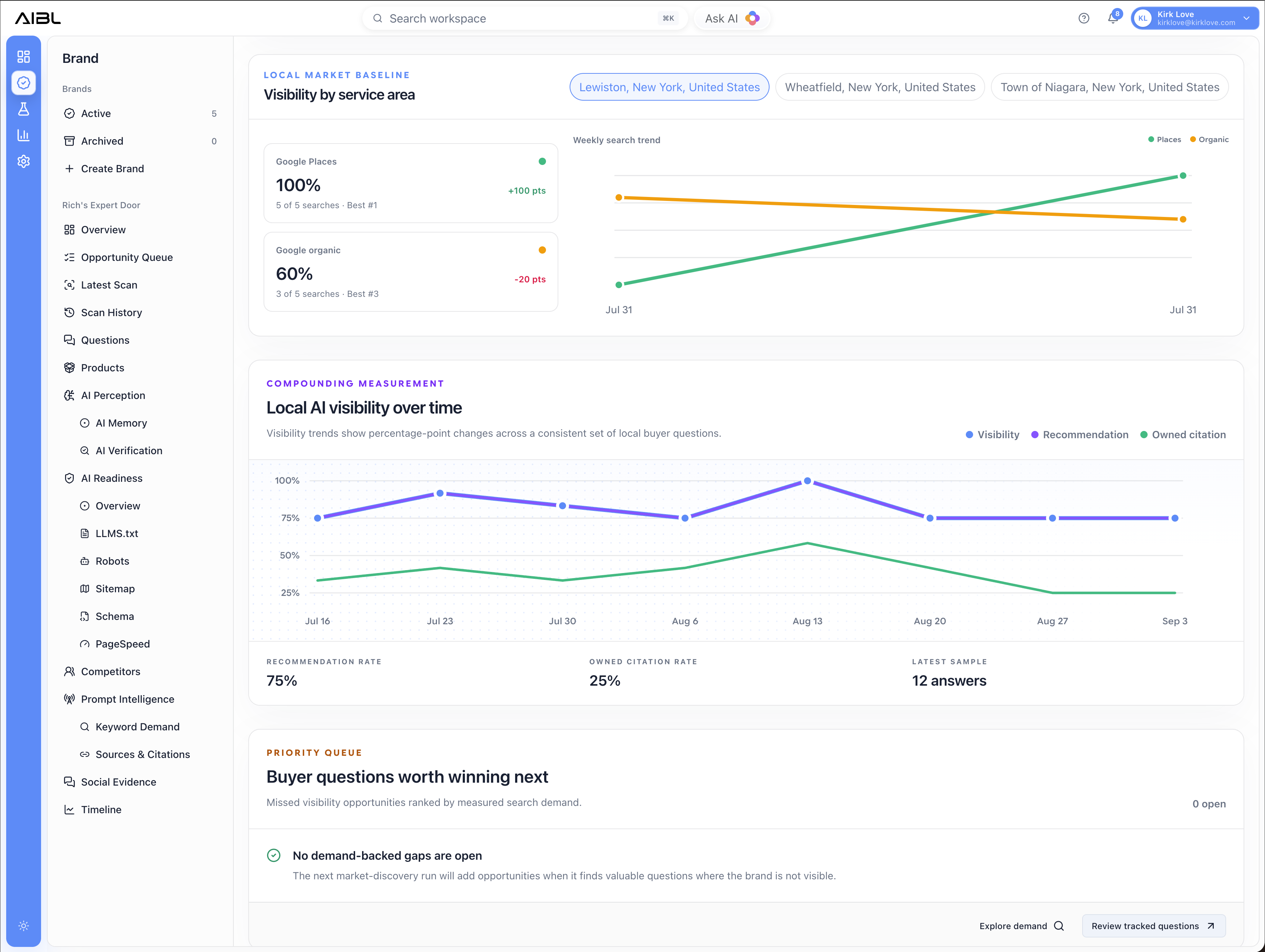Open the bar chart analytics rail icon
Screen dimensions: 1265x952
[24, 135]
